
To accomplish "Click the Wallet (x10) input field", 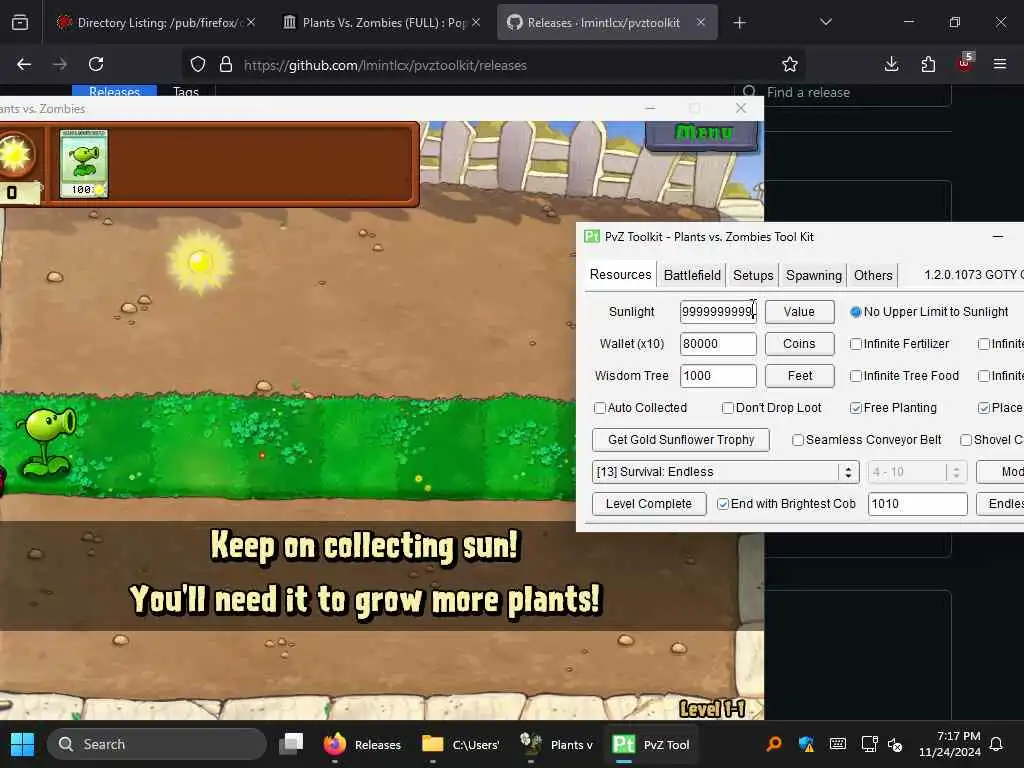I will point(718,344).
